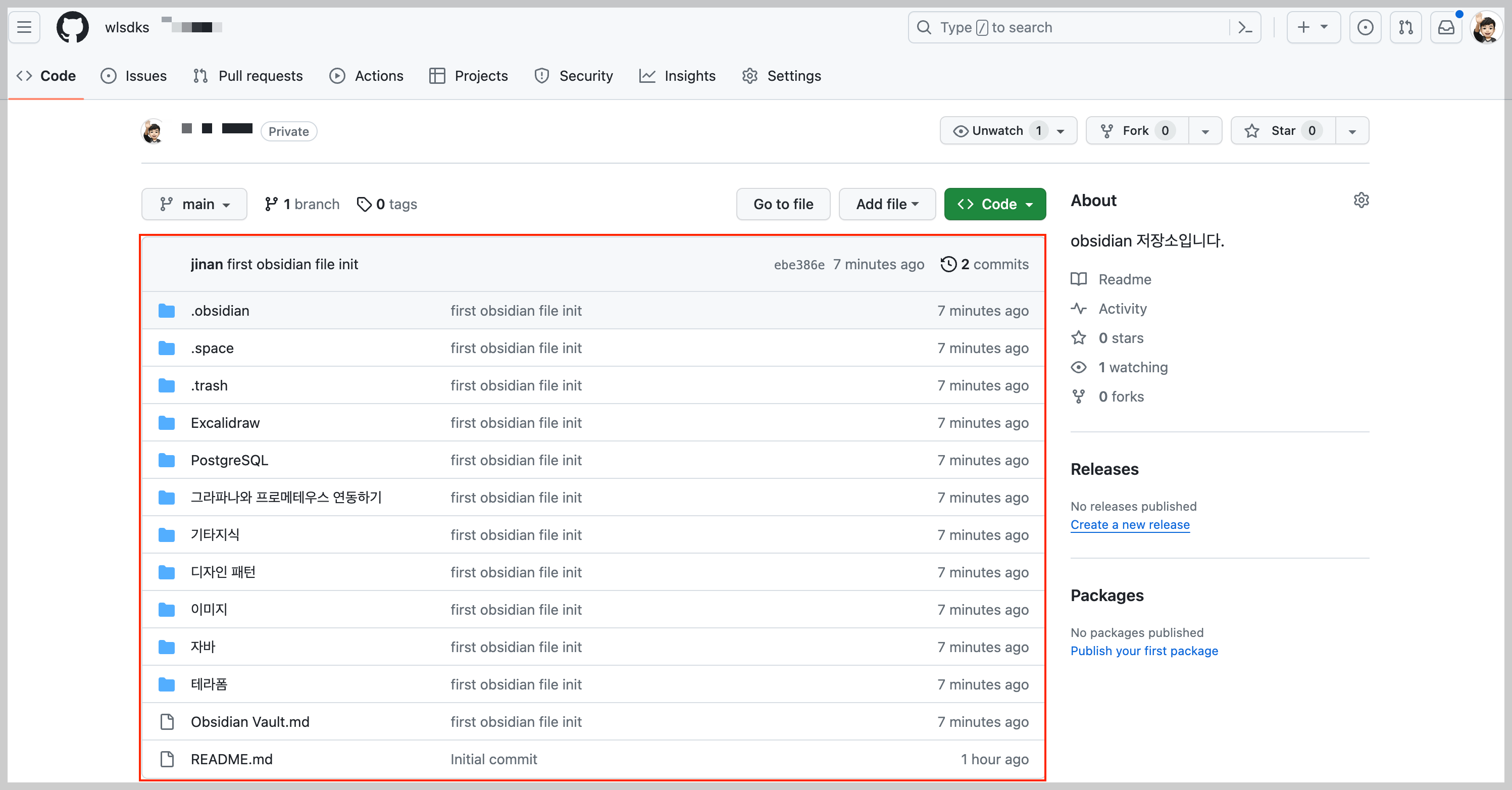Screen dimensions: 1512x790
Task: Open user avatar profile menu
Action: 1485,27
